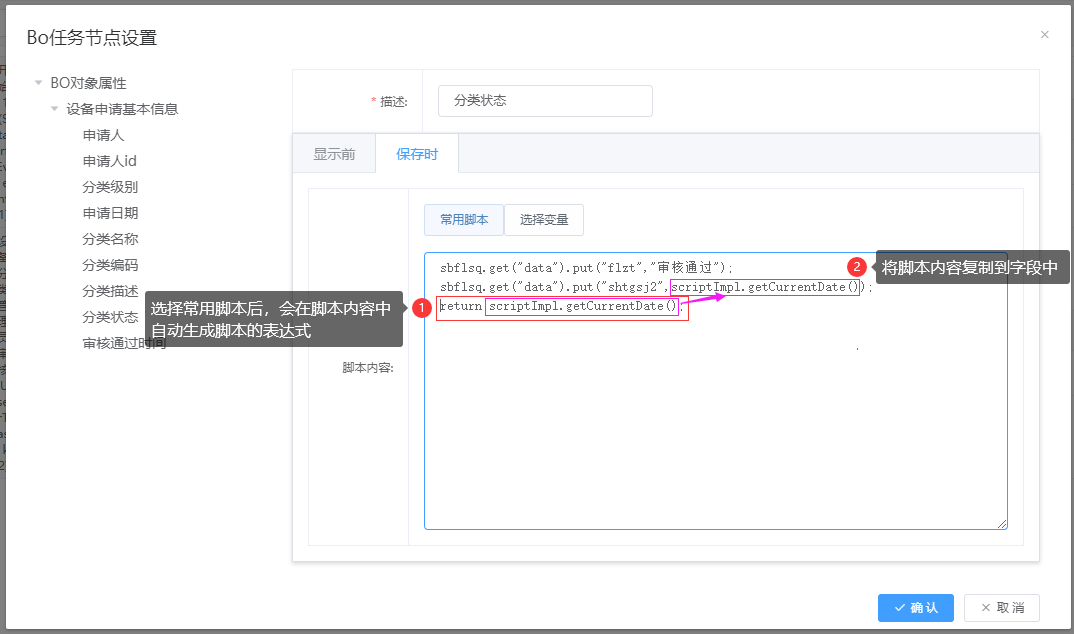Collapse the BO对象属性 tree node
This screenshot has width=1074, height=634.
click(x=38, y=83)
